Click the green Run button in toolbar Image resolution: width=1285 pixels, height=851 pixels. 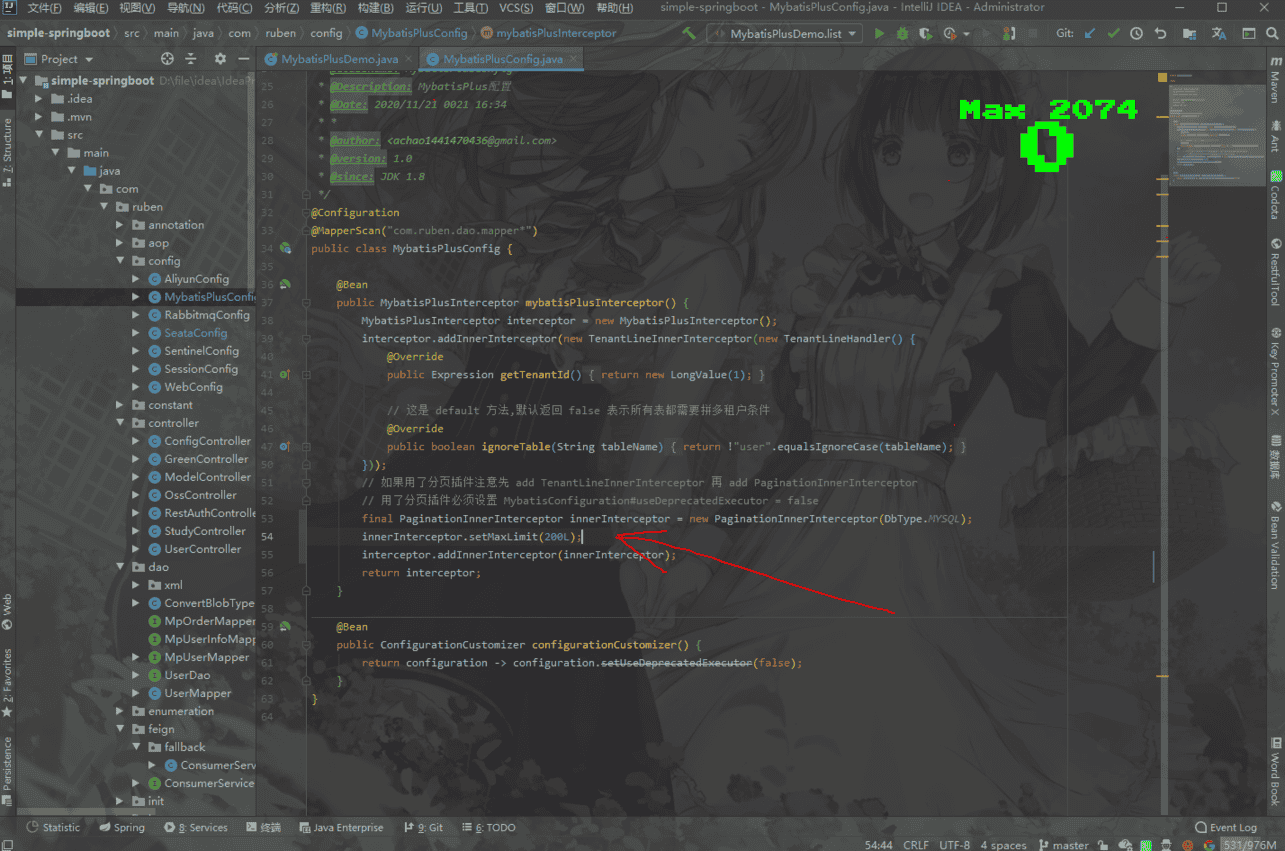(880, 33)
